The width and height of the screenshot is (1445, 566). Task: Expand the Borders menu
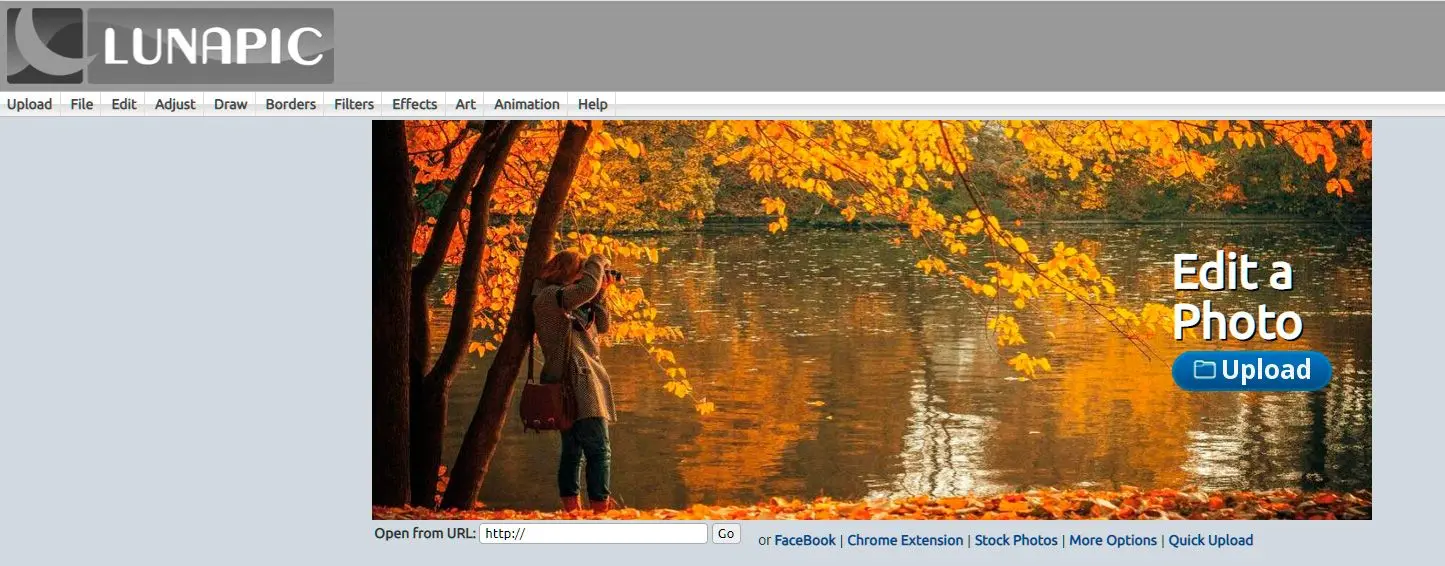coord(290,104)
